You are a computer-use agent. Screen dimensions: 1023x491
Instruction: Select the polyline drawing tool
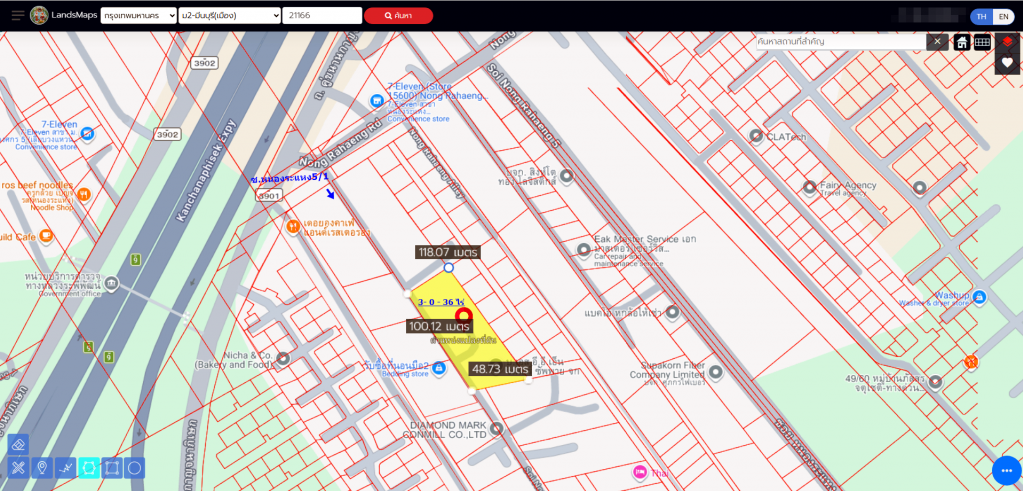click(65, 468)
